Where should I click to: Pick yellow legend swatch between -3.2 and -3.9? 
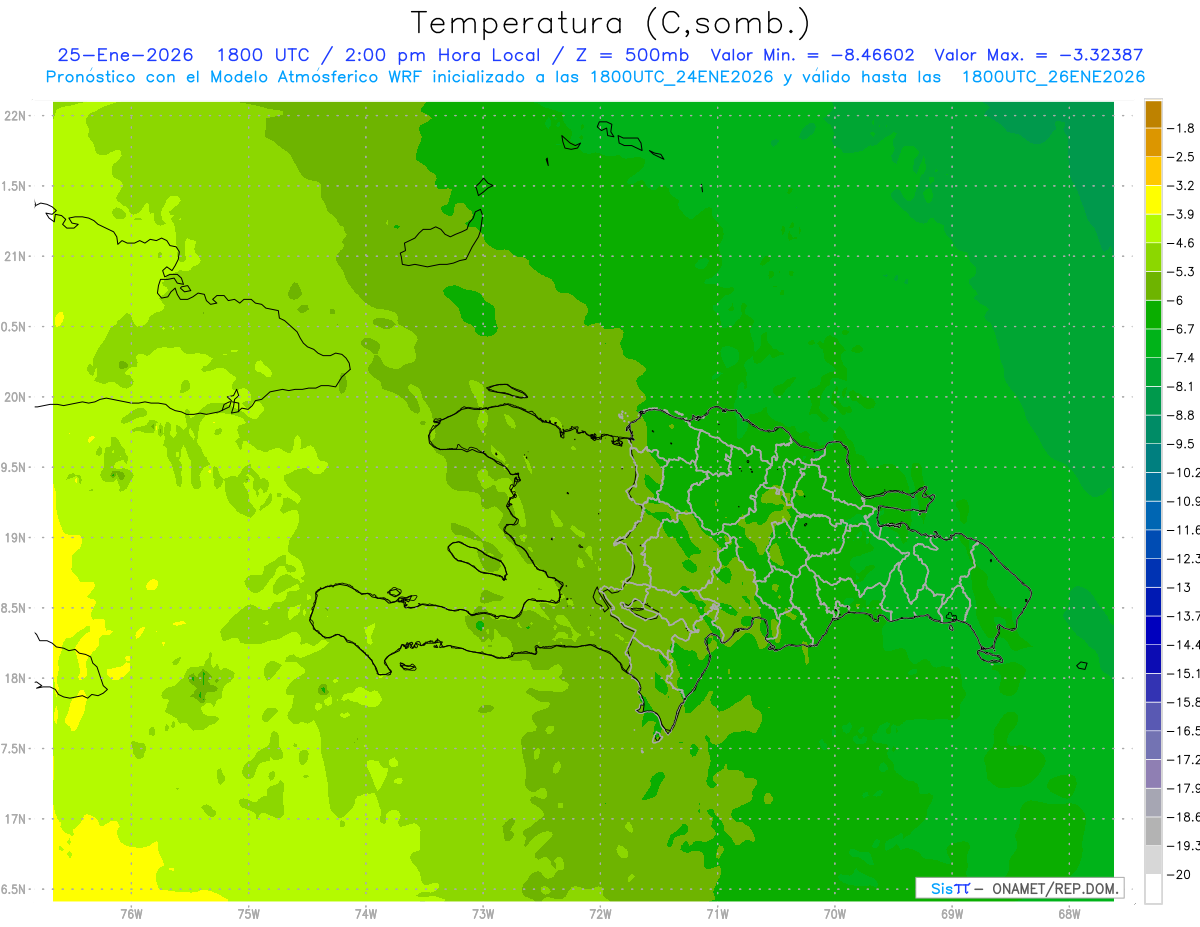click(1153, 200)
